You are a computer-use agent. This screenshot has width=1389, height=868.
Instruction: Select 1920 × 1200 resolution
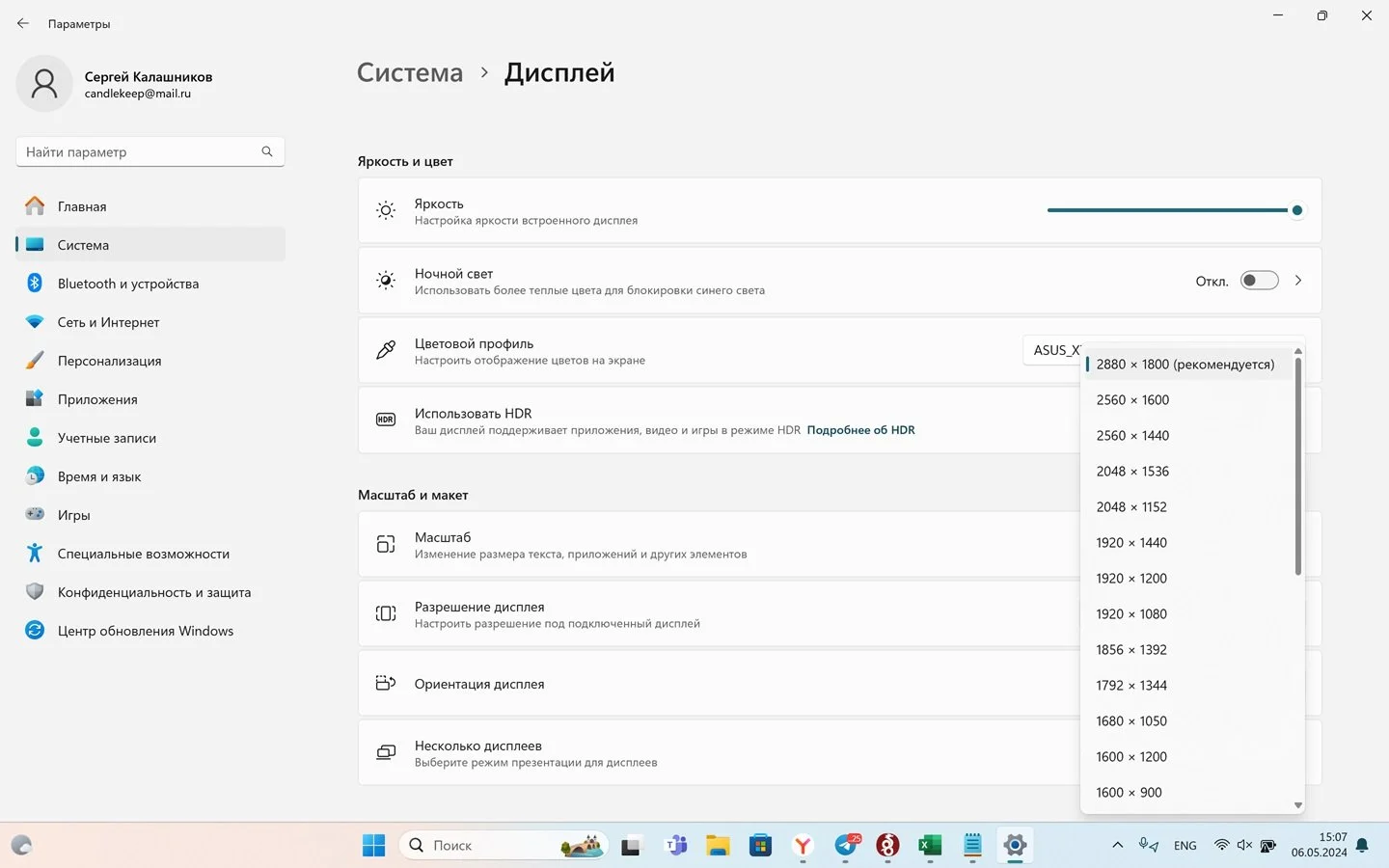click(1188, 579)
